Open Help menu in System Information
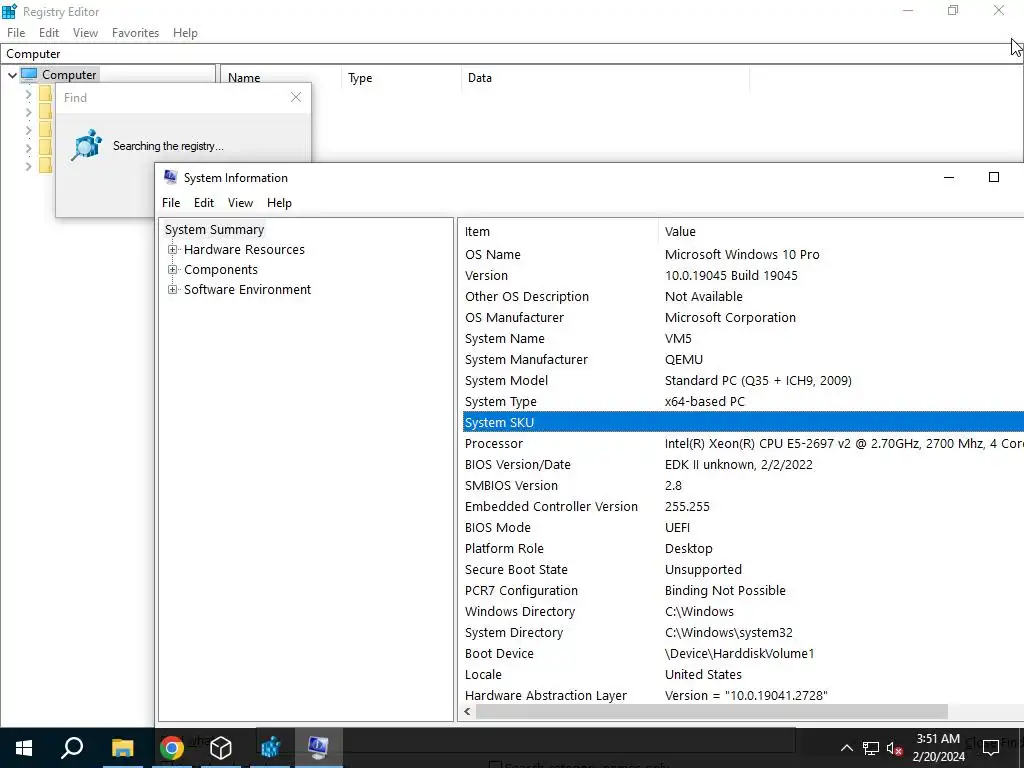Image resolution: width=1024 pixels, height=768 pixels. (x=279, y=203)
